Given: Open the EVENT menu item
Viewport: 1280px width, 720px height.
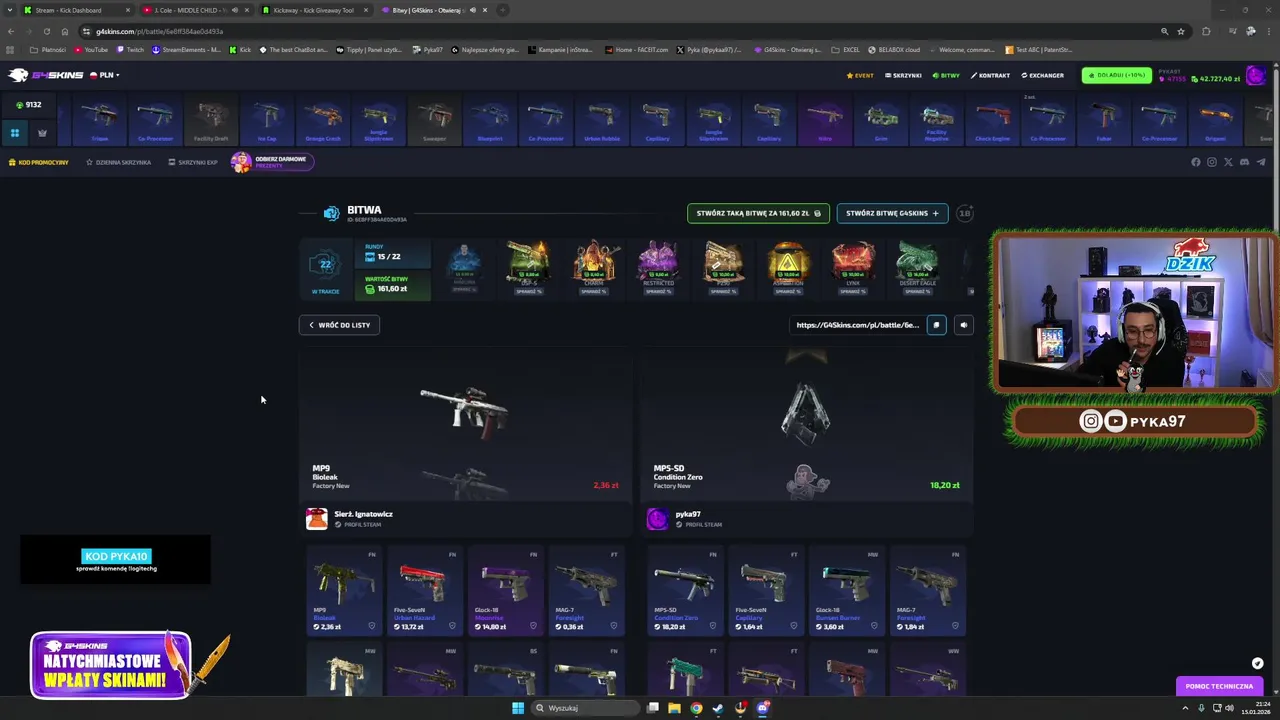Looking at the screenshot, I should [x=860, y=75].
